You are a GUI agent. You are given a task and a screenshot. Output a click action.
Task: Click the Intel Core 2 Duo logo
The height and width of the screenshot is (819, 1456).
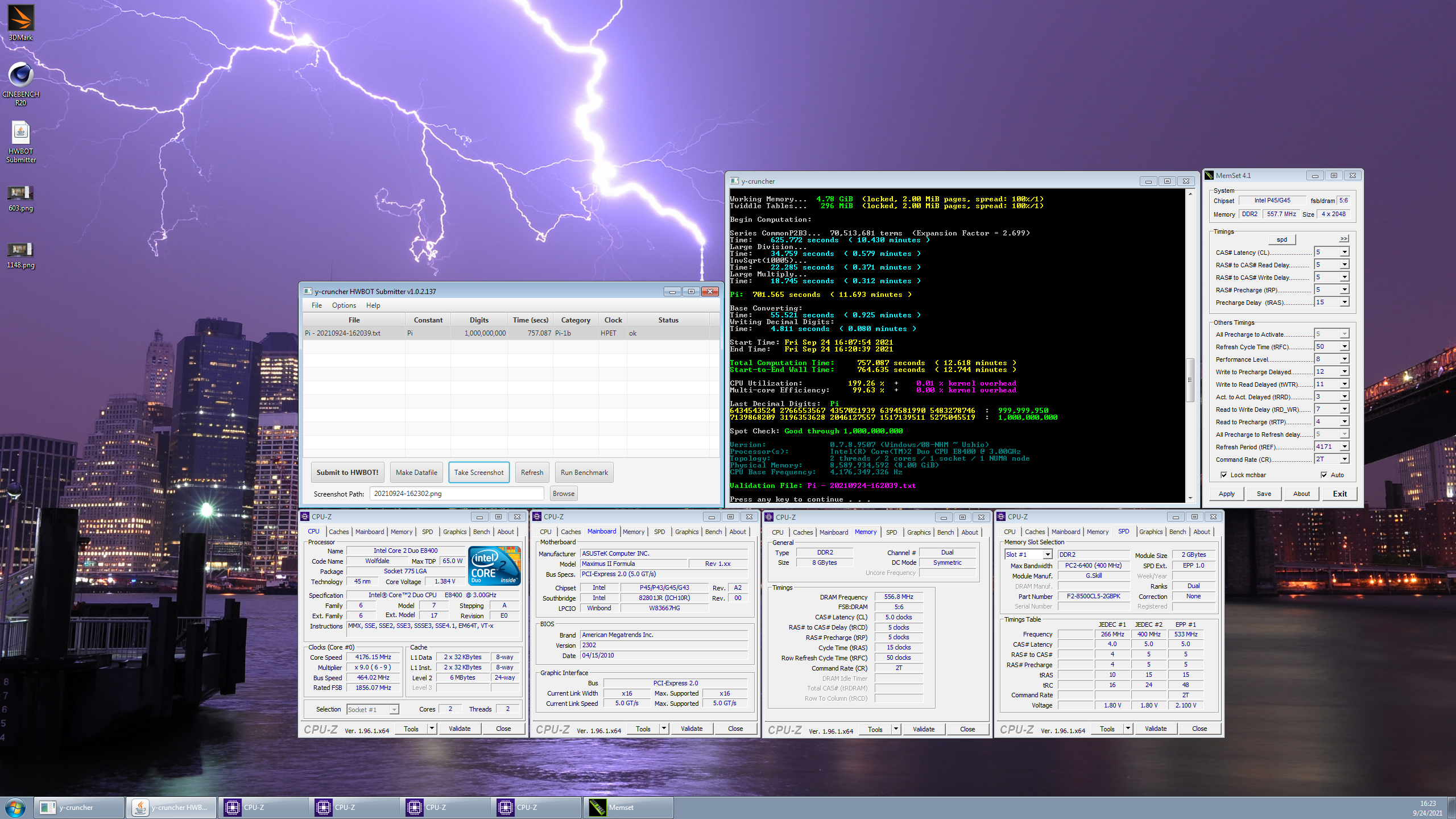pos(494,565)
